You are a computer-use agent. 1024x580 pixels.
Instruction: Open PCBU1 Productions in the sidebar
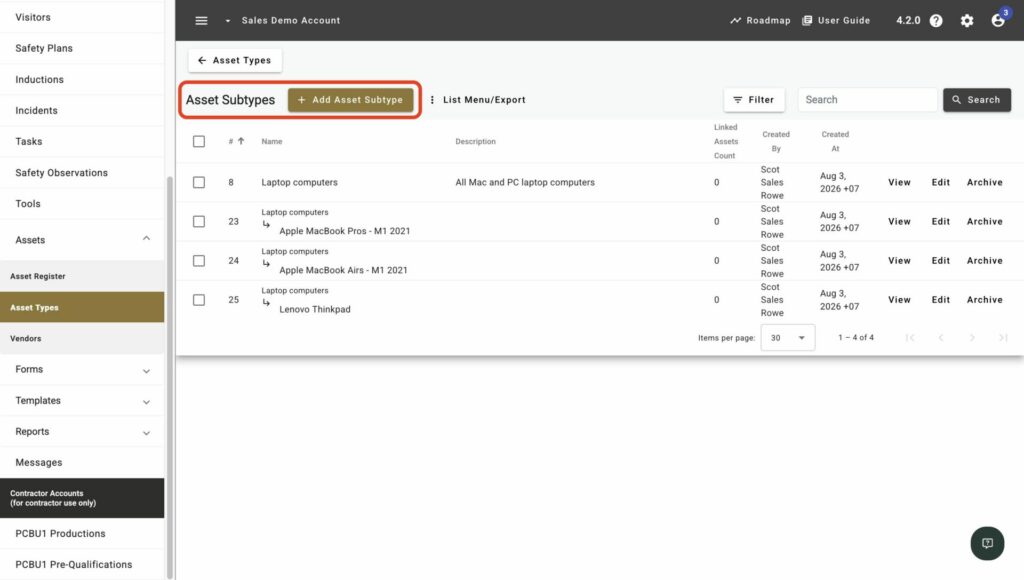(82, 534)
